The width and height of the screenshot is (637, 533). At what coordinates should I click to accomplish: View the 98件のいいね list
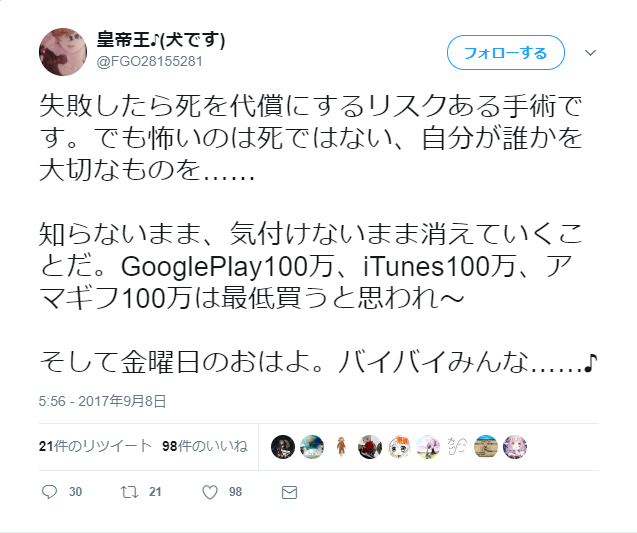click(x=205, y=446)
